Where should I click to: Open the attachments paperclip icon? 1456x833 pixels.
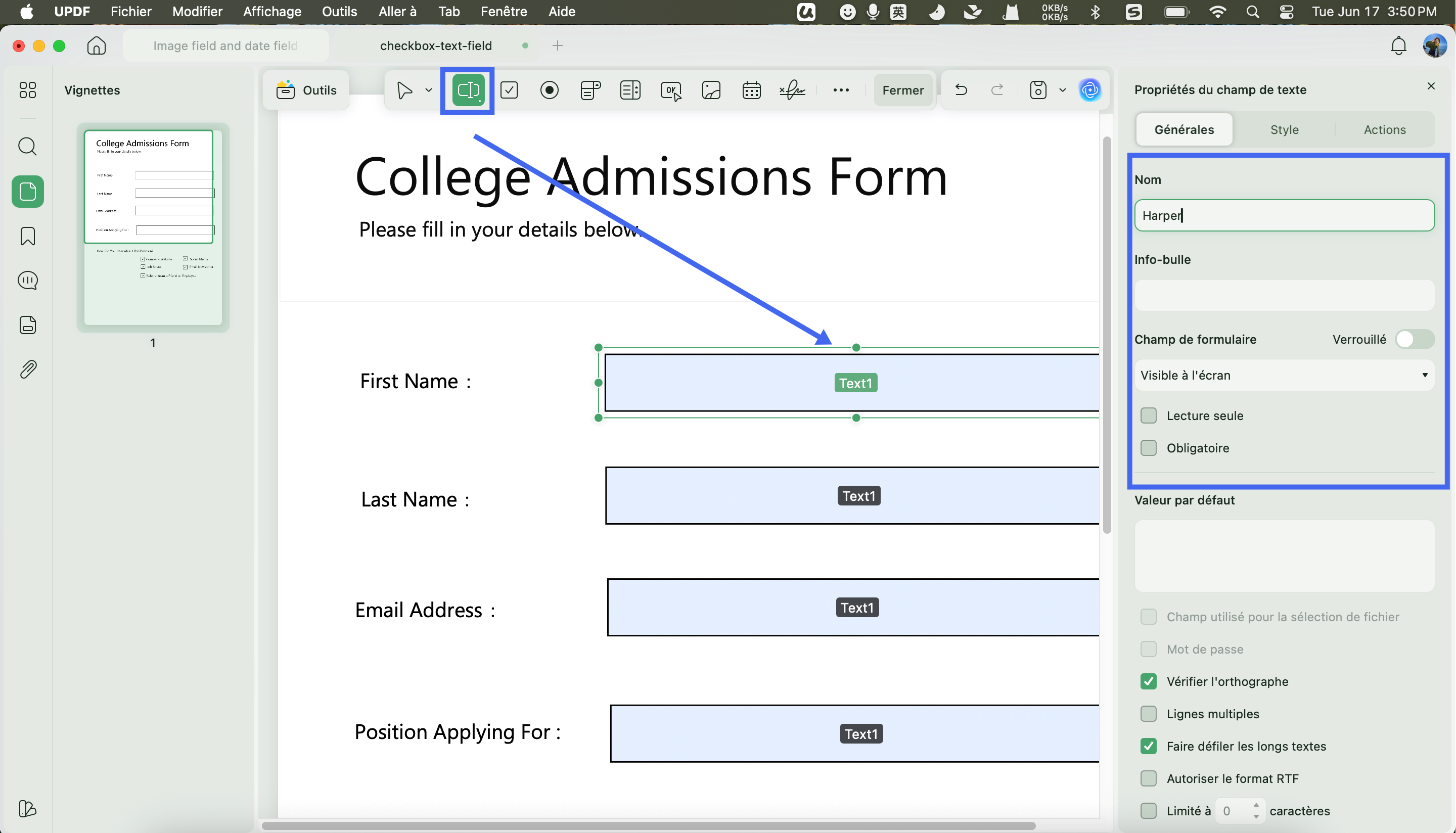(27, 369)
